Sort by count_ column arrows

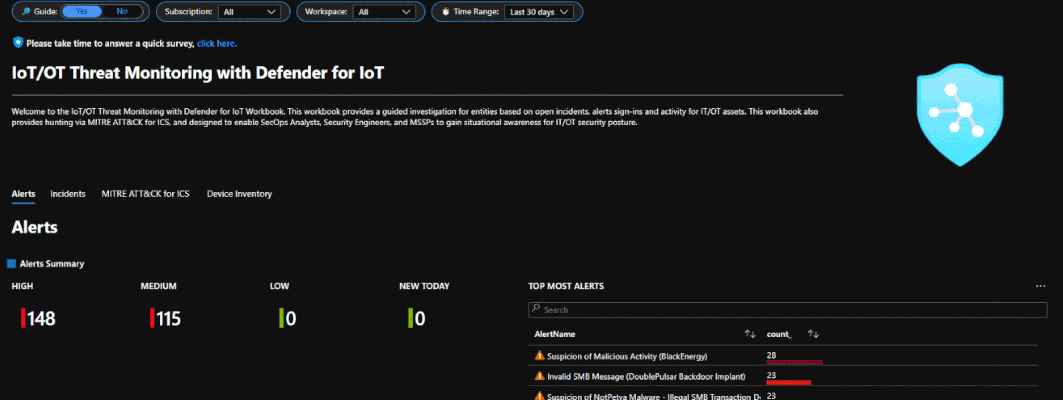[x=814, y=334]
